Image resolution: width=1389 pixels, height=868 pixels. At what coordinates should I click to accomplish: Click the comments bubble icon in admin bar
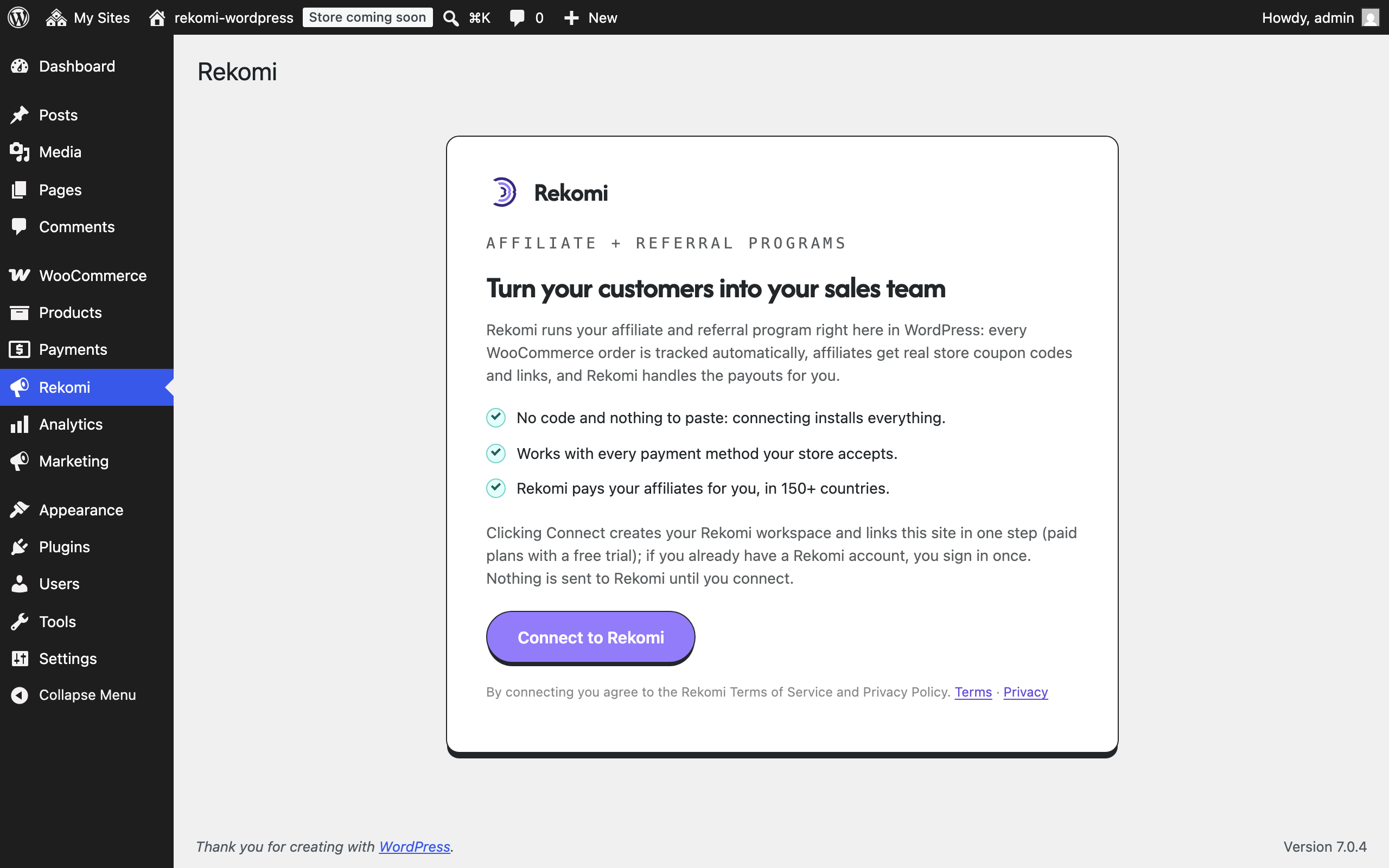(x=517, y=18)
